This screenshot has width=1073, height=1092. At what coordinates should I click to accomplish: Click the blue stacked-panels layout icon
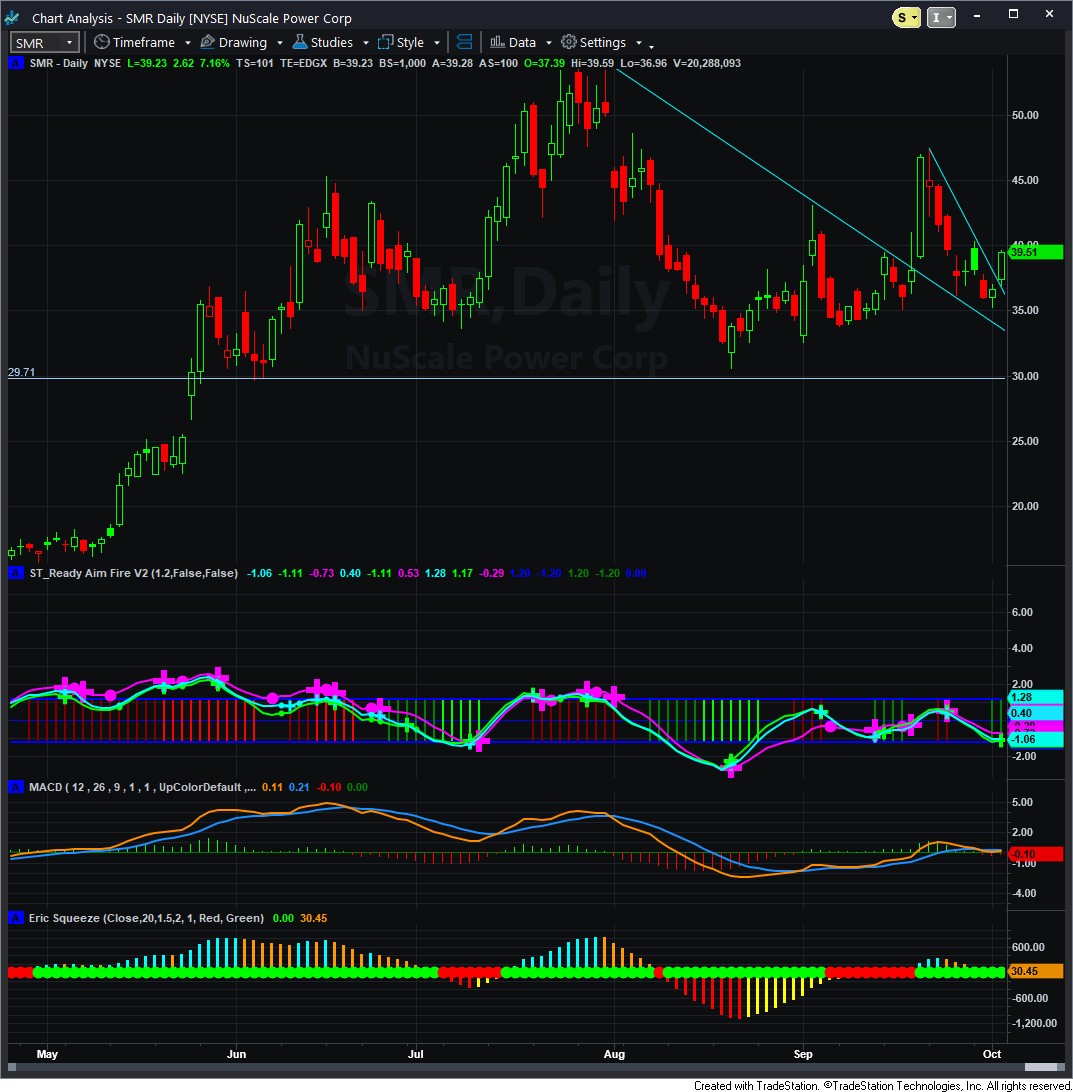point(464,42)
